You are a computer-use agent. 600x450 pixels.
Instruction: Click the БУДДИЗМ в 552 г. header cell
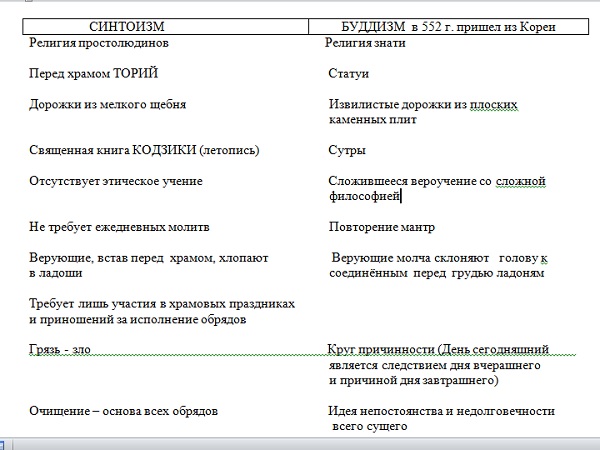448,26
